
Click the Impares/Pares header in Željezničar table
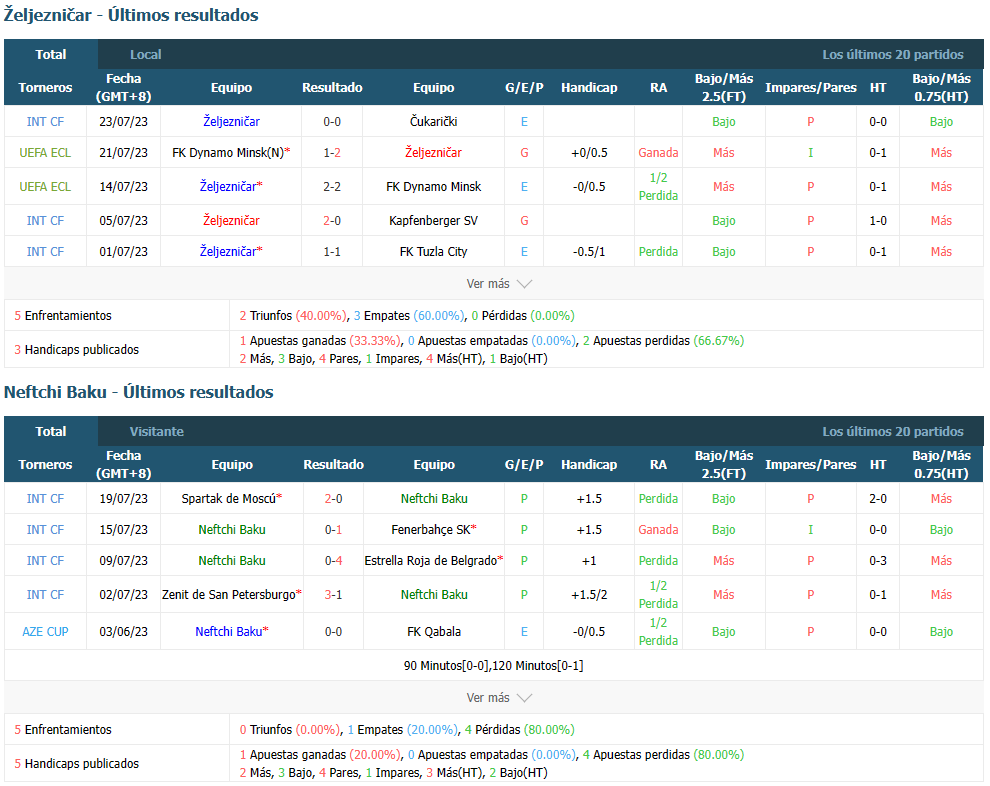pyautogui.click(x=811, y=87)
